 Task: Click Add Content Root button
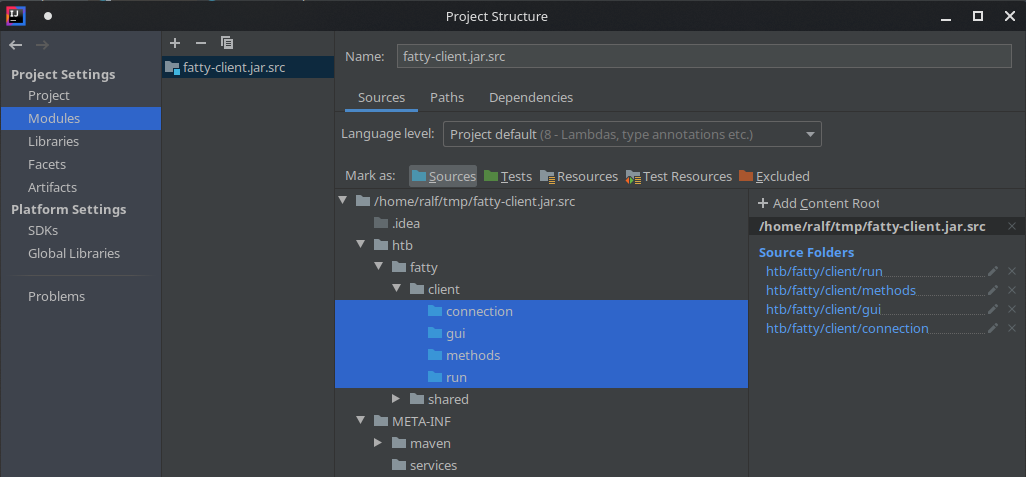pos(818,203)
